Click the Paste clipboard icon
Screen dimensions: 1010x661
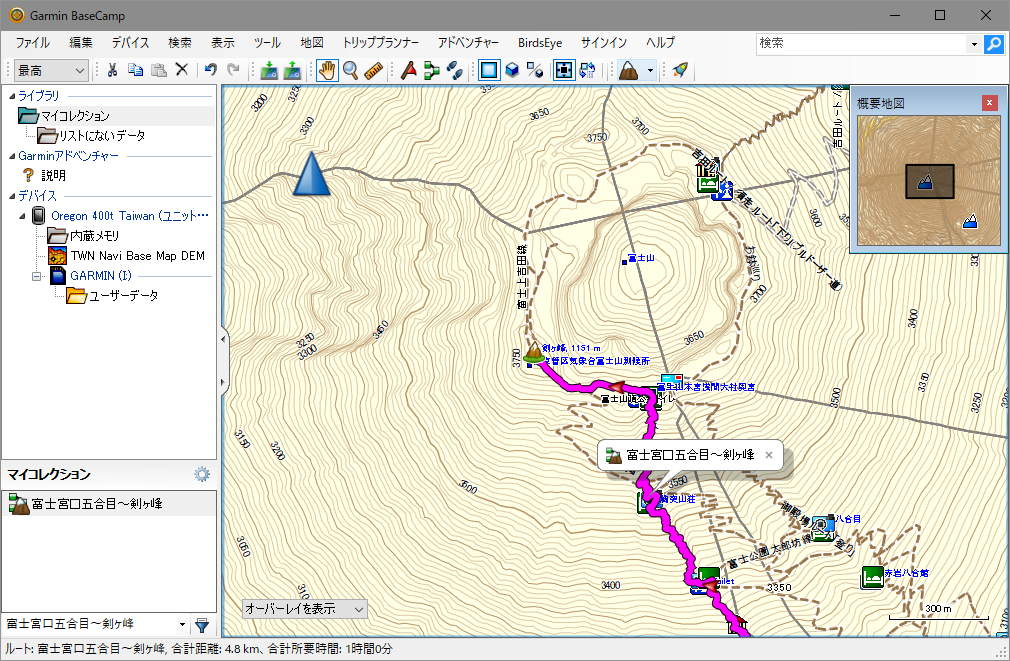click(158, 70)
